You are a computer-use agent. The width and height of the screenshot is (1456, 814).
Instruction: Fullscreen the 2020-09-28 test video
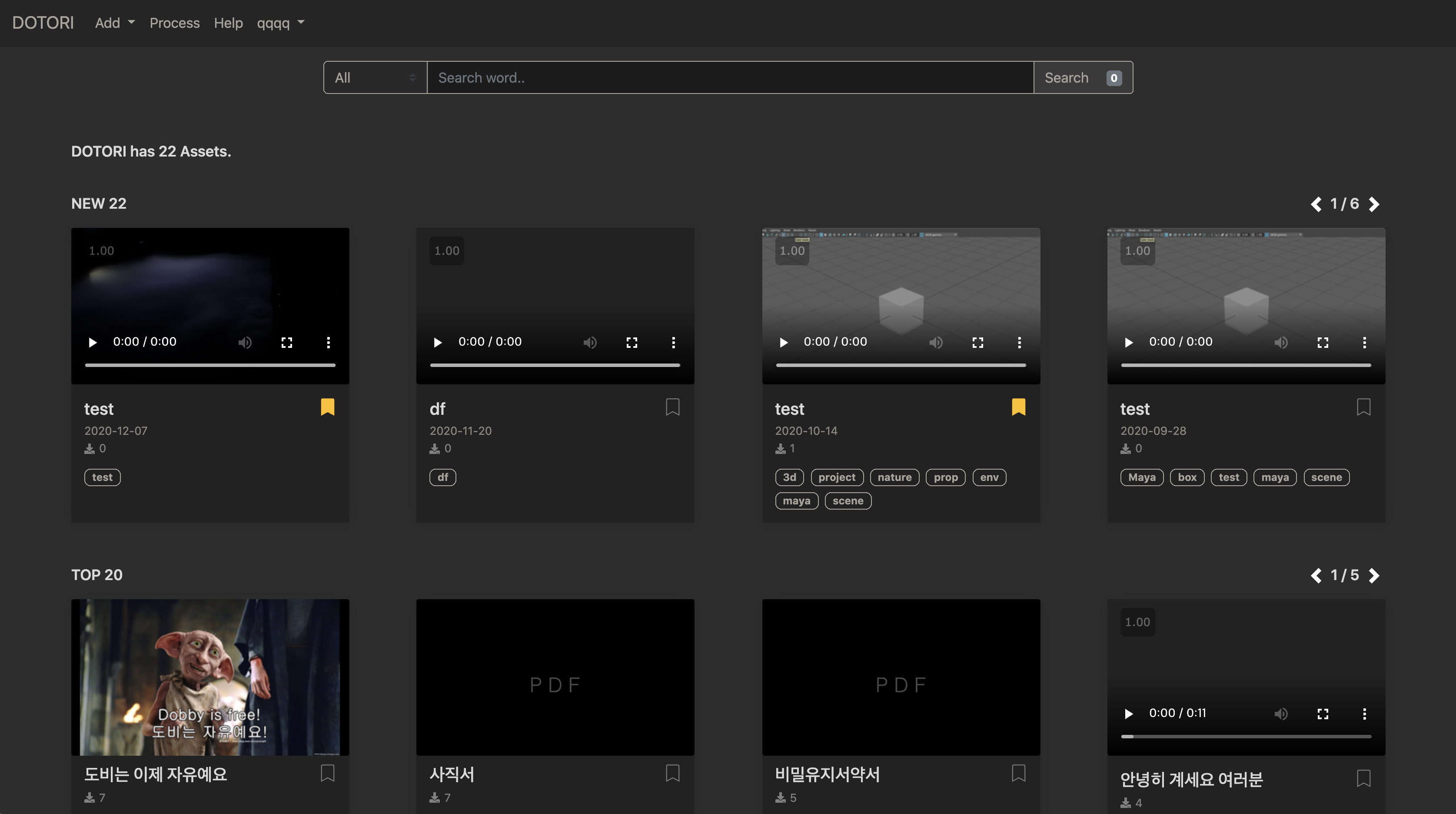1323,342
